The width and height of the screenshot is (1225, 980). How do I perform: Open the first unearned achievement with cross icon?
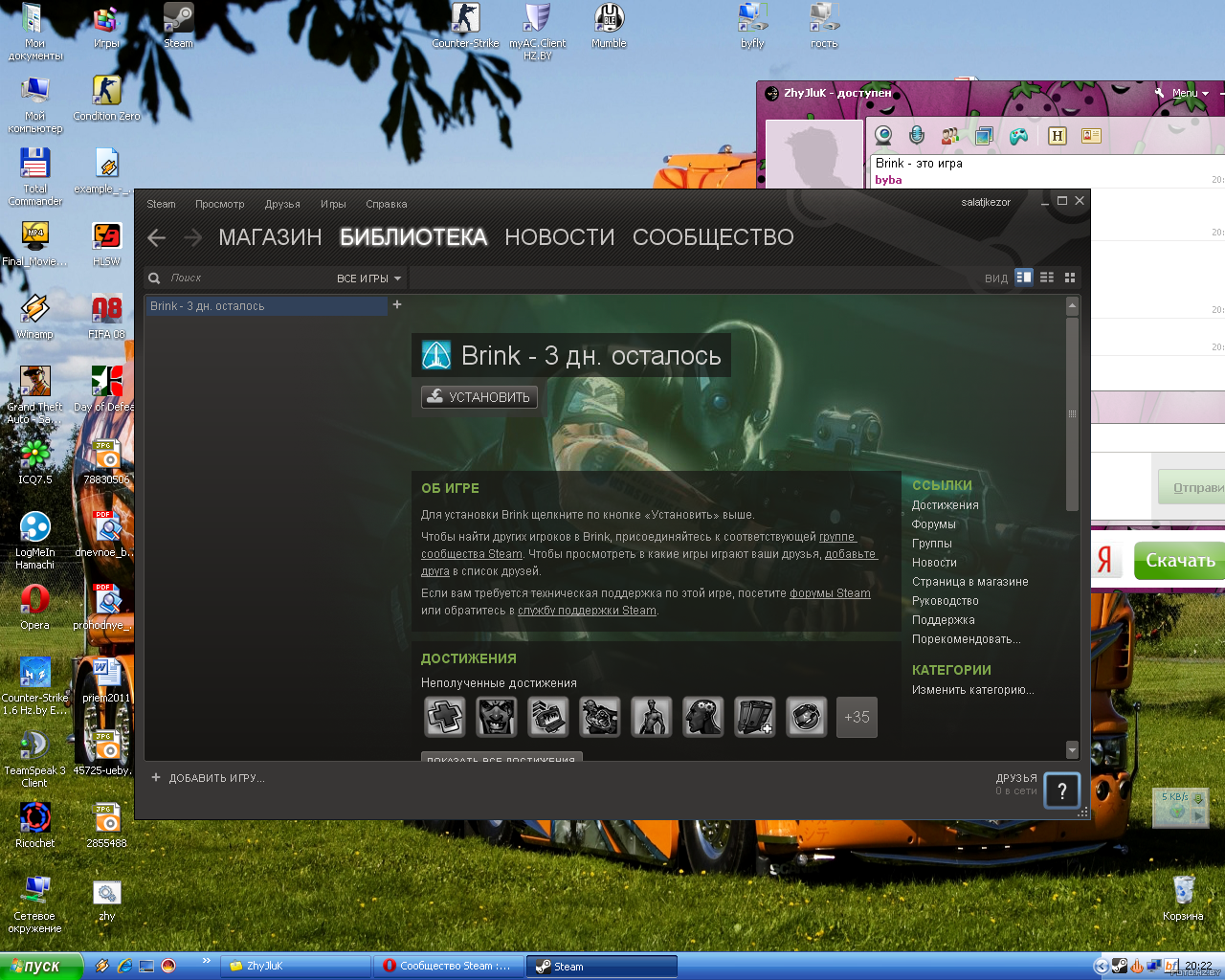point(445,717)
